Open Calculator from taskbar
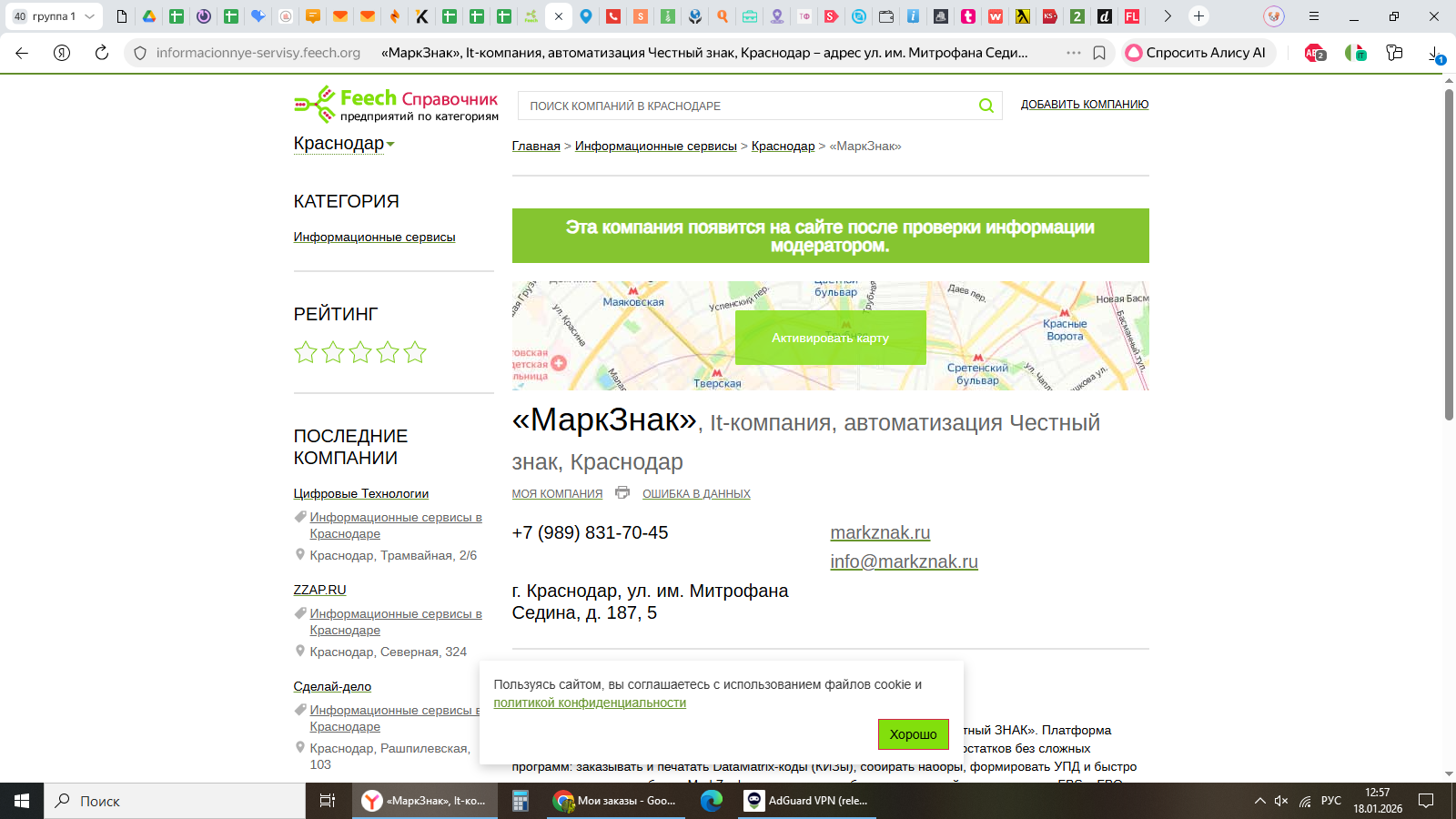 point(521,801)
